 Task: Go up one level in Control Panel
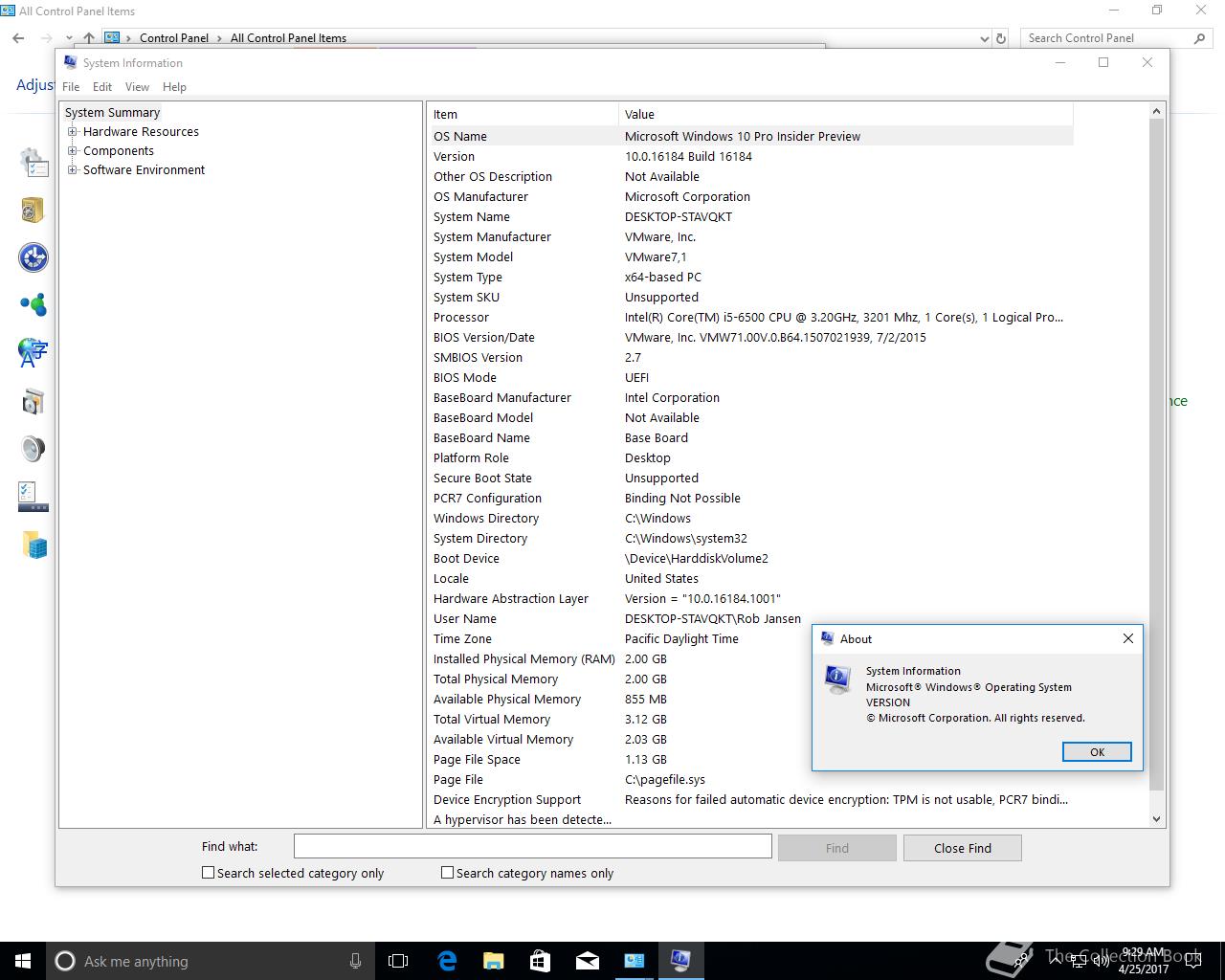coord(88,38)
